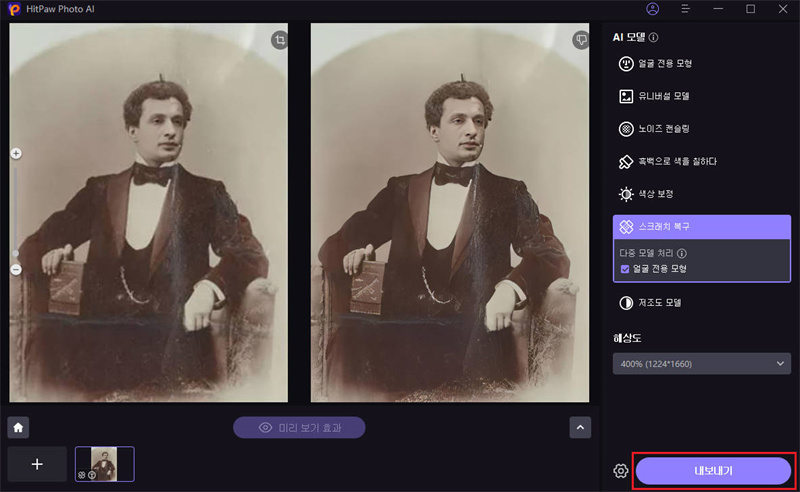Click the 다중 모델 처리 info icon
This screenshot has width=800, height=492.
682,253
